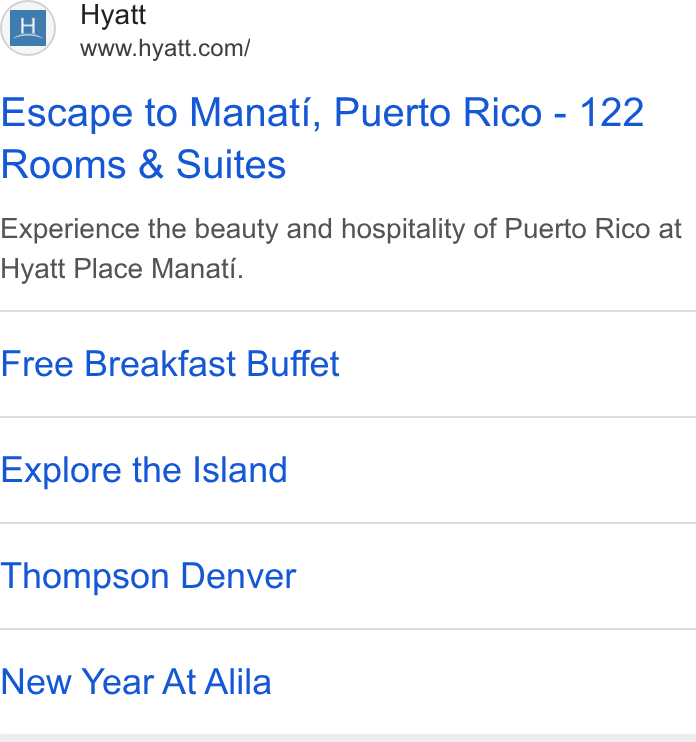Click the 'Rooms & Suites' headline line
The height and width of the screenshot is (742, 696).
143,165
